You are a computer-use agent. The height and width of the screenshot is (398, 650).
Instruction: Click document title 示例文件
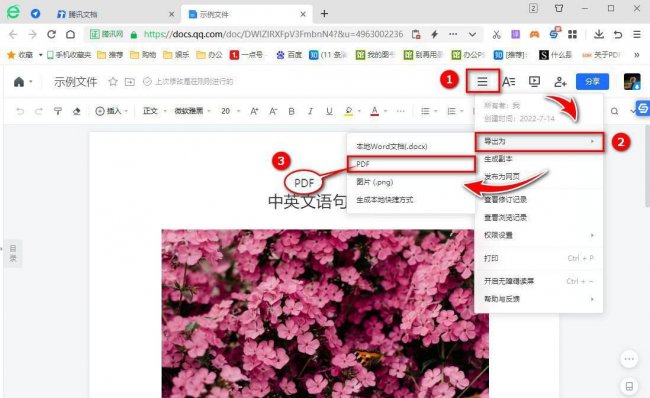coord(75,82)
